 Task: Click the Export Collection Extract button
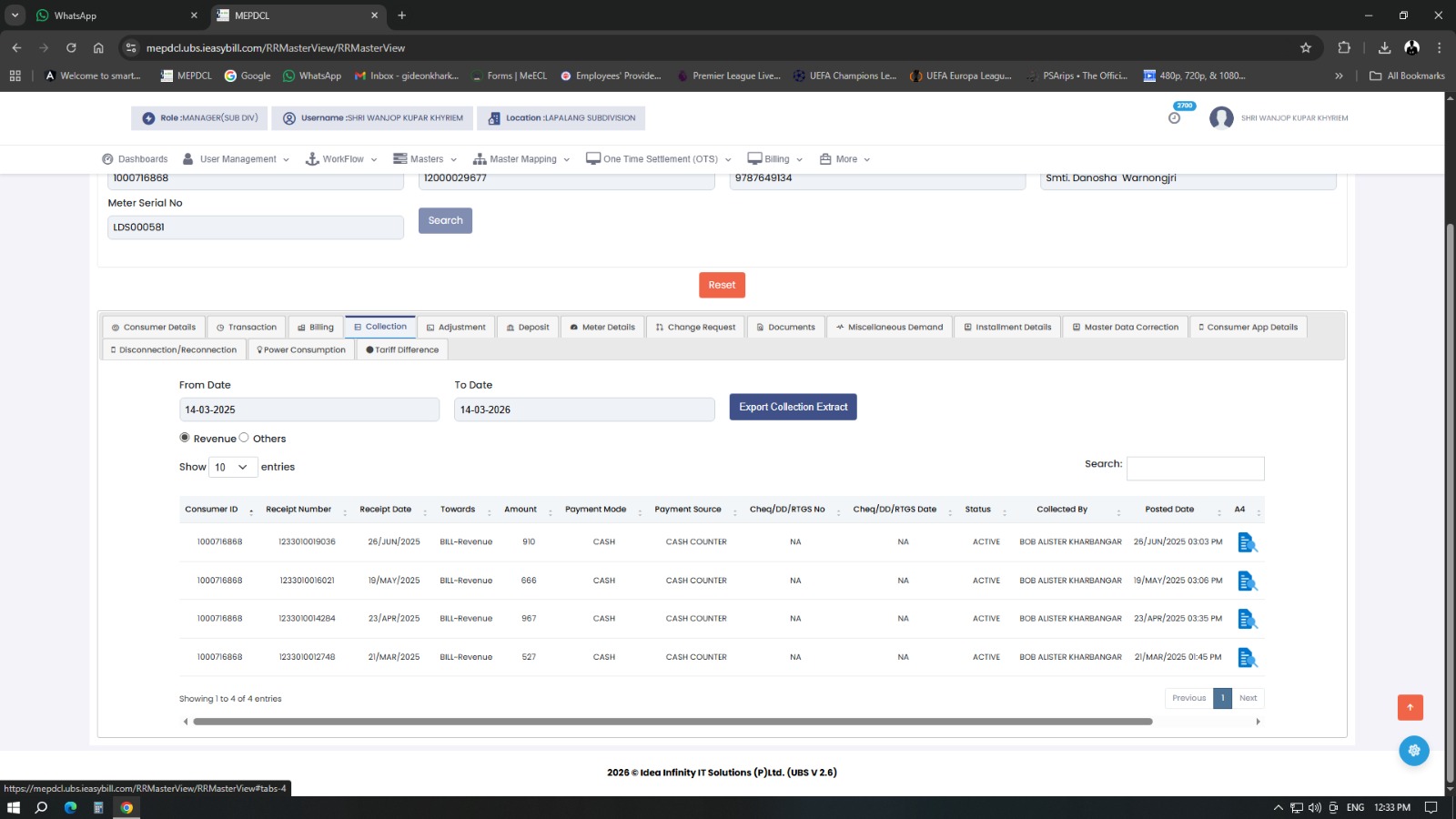(x=793, y=407)
